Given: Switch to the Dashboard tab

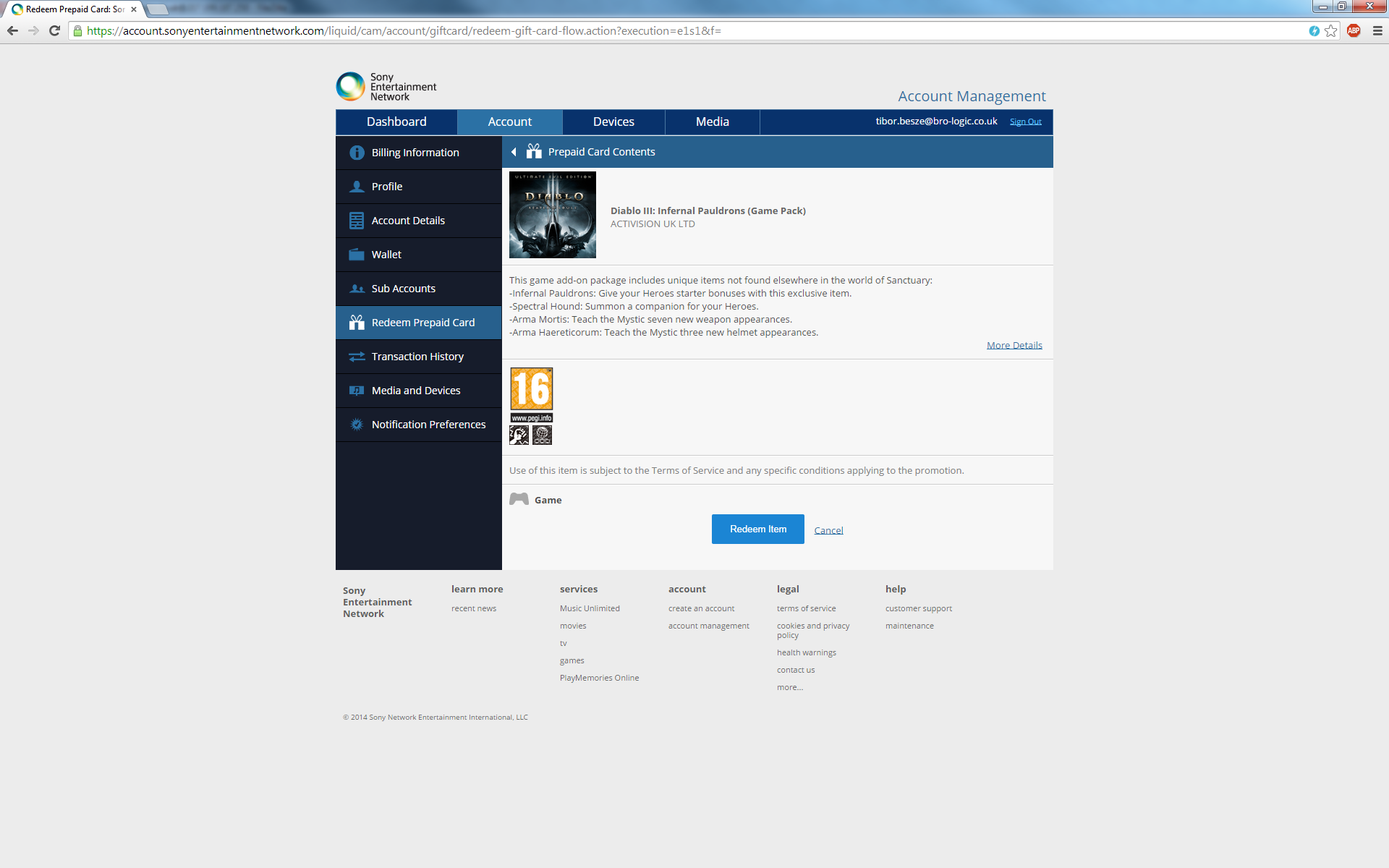Looking at the screenshot, I should coord(396,122).
